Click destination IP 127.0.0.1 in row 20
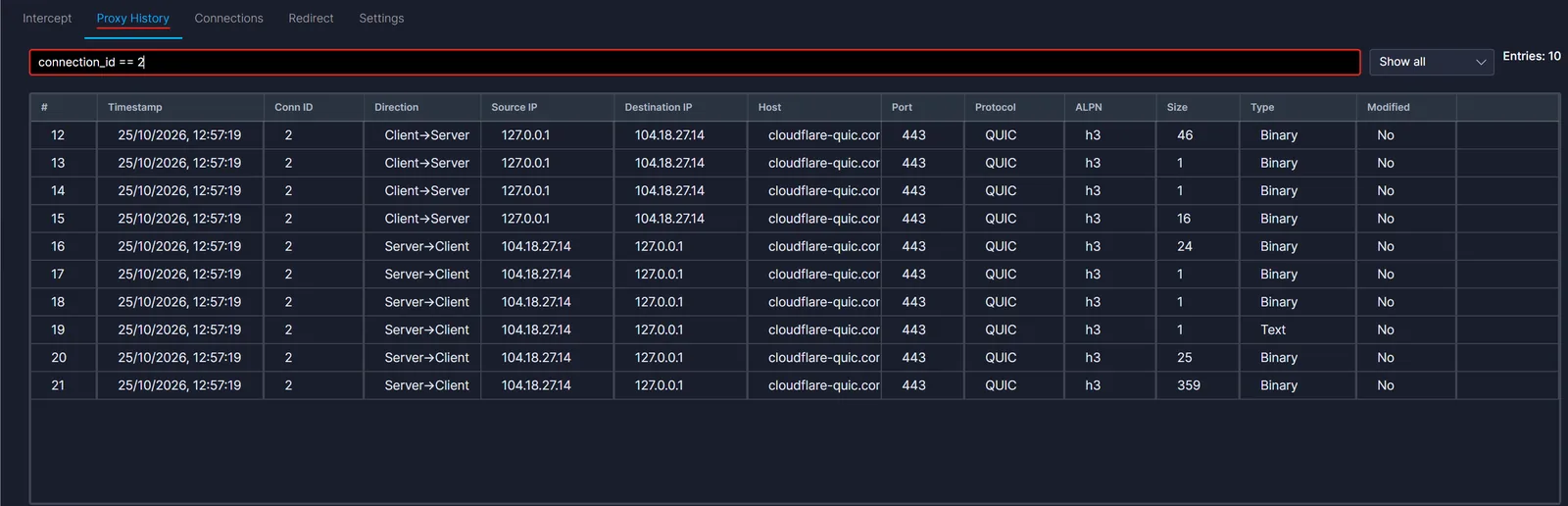 click(659, 358)
